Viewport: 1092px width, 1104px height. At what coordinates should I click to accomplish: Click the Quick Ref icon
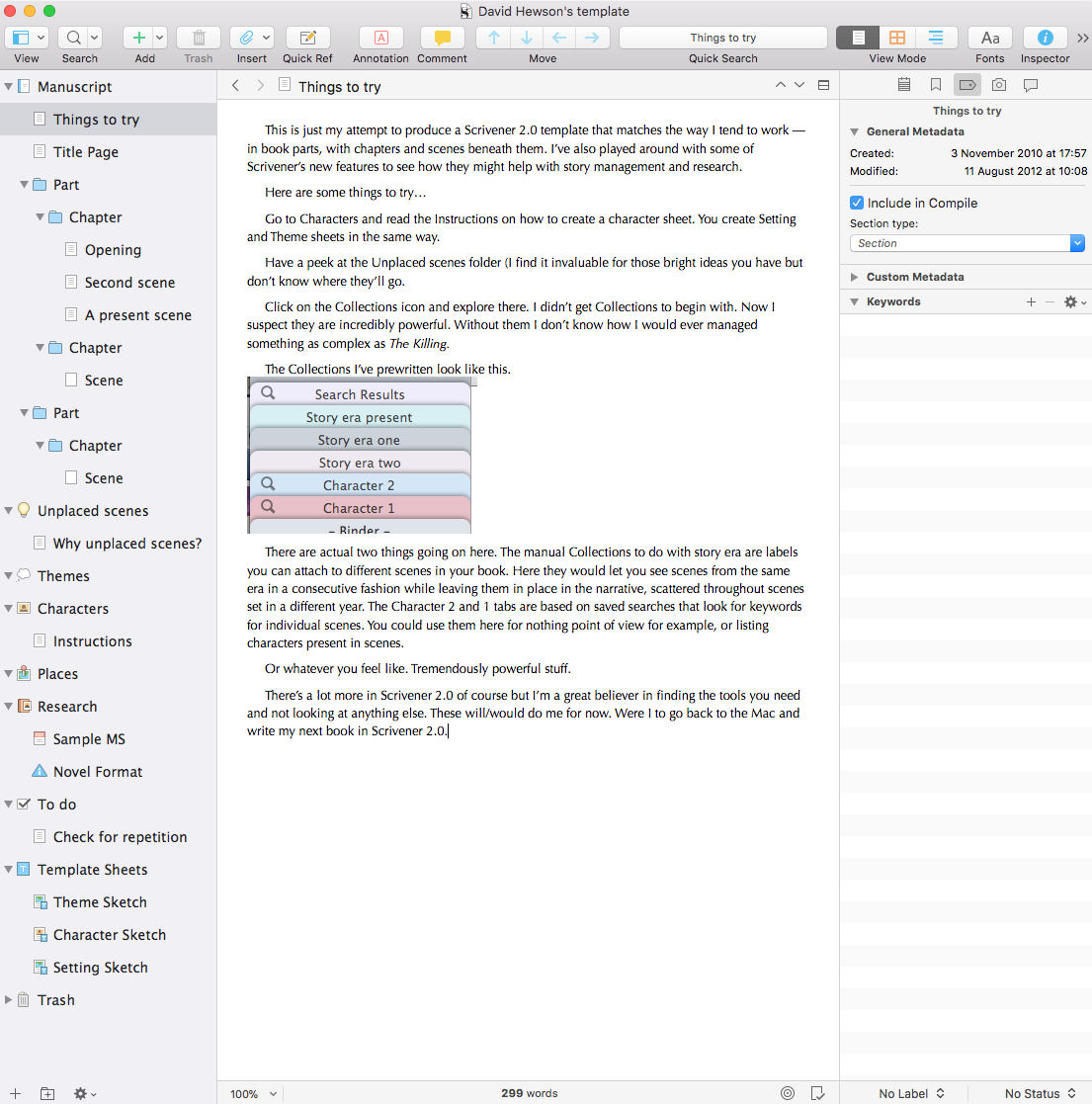[x=307, y=38]
